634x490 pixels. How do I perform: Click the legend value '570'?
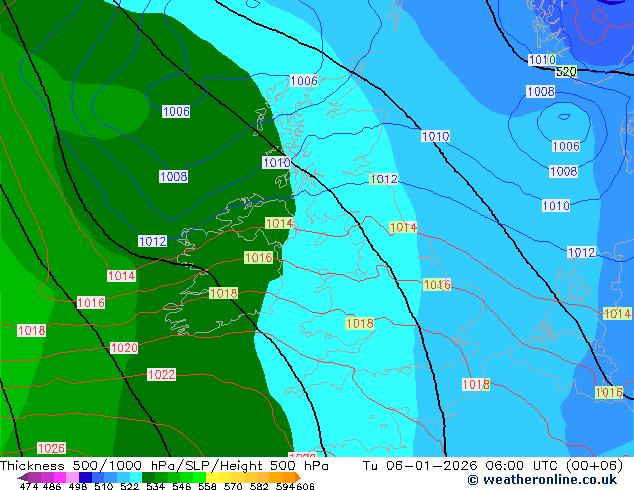click(x=233, y=486)
